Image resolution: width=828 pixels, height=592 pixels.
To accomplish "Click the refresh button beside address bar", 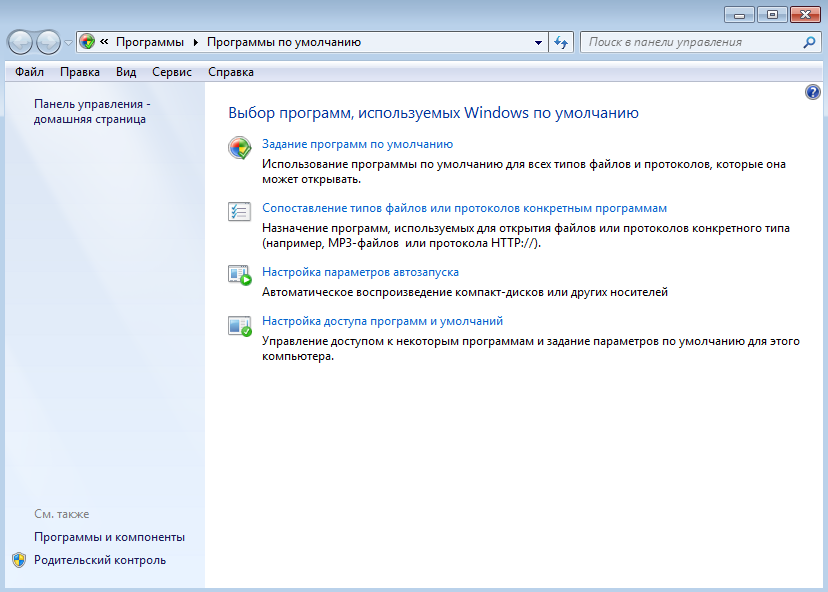I will point(561,42).
